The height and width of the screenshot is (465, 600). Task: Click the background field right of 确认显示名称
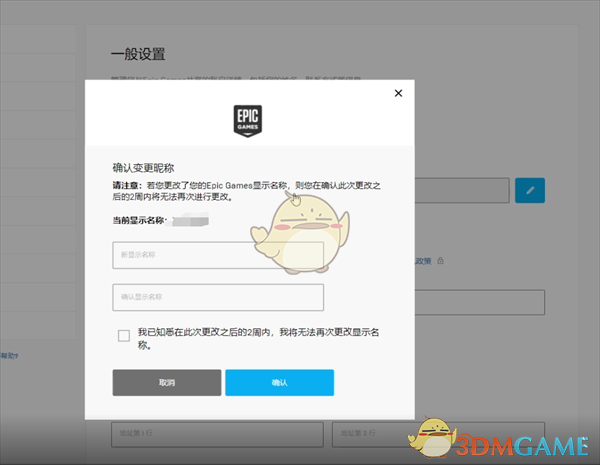coord(480,302)
